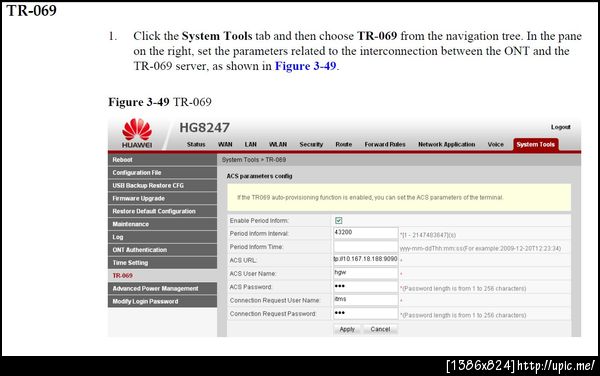Image resolution: width=600 pixels, height=376 pixels.
Task: Toggle Enable Period Inform checkbox
Action: pyautogui.click(x=339, y=220)
